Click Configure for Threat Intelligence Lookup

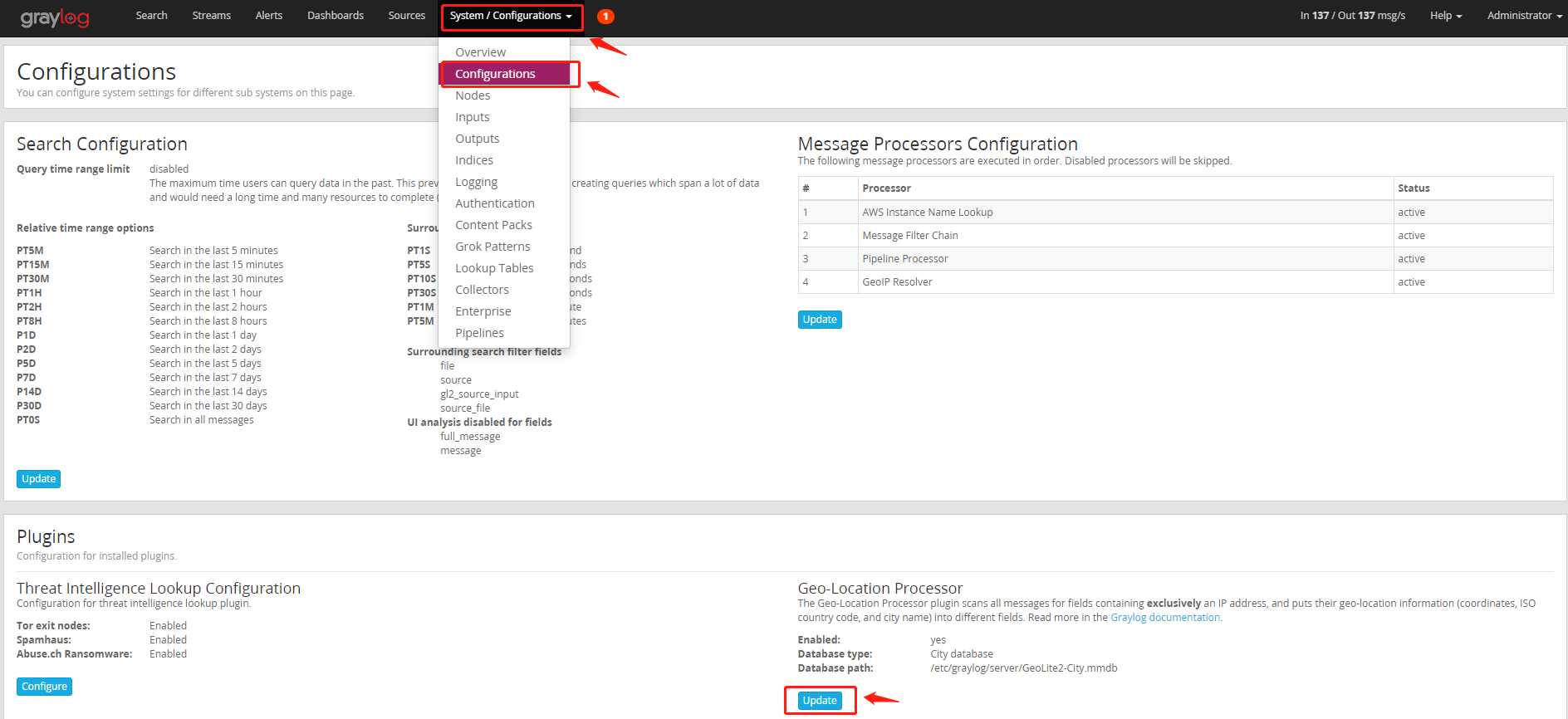(44, 687)
